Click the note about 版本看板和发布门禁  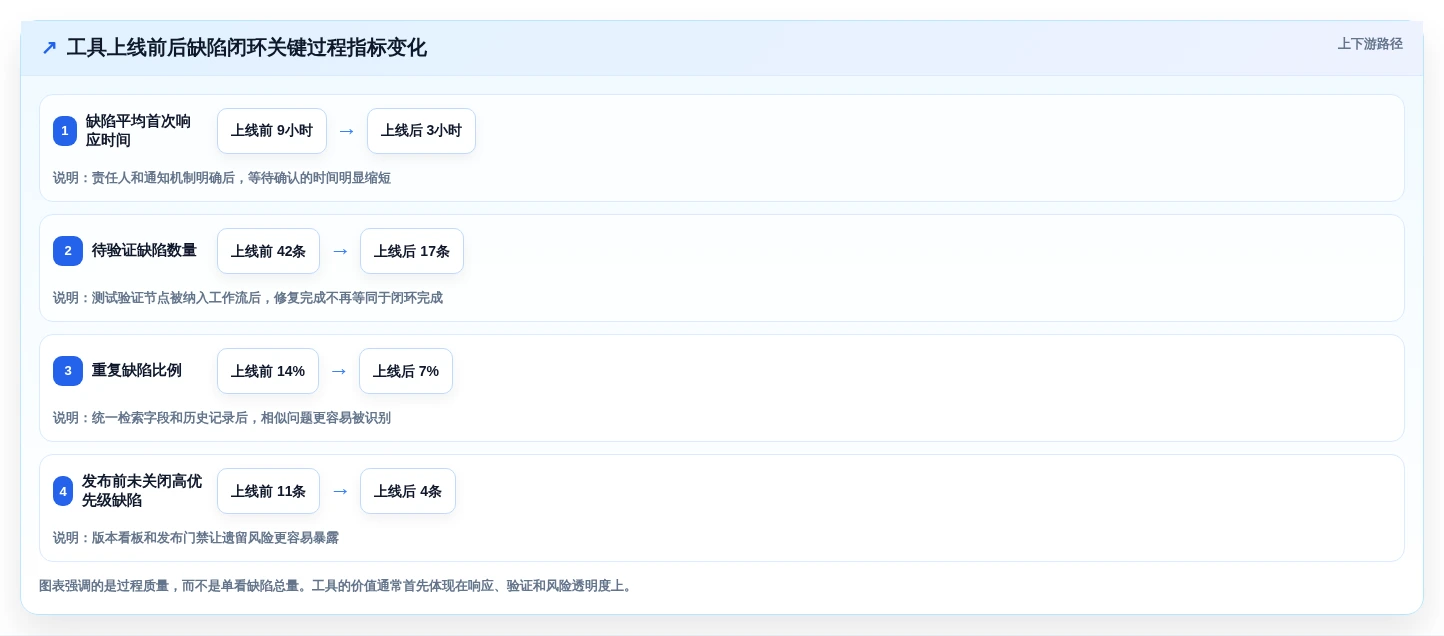point(196,538)
